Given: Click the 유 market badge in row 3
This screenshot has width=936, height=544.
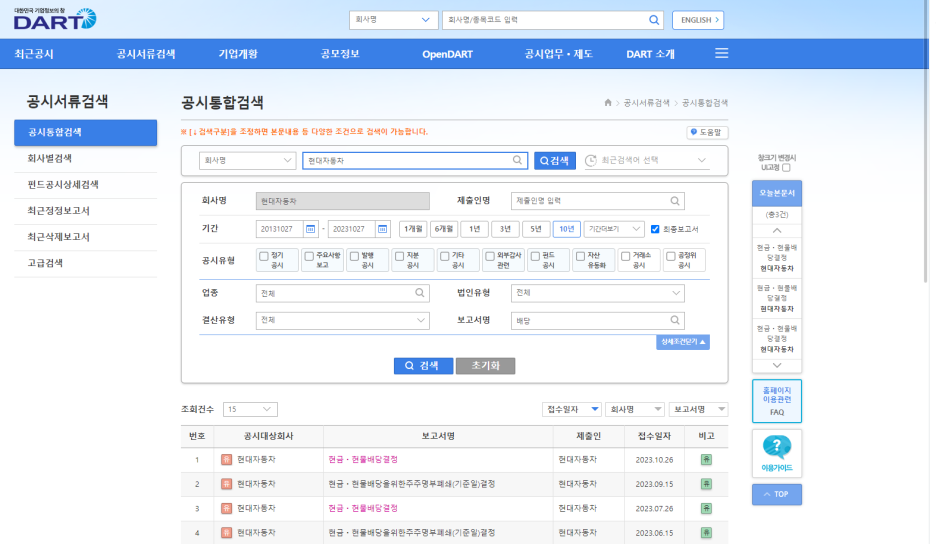Looking at the screenshot, I should pyautogui.click(x=226, y=509).
